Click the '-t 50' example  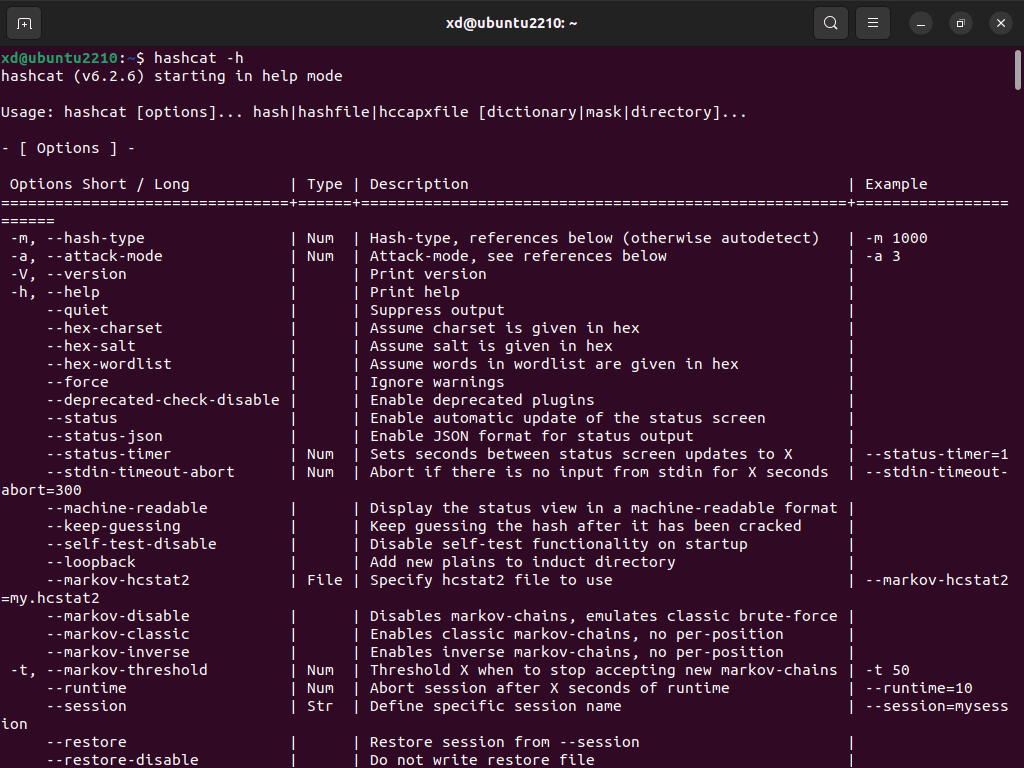point(888,670)
